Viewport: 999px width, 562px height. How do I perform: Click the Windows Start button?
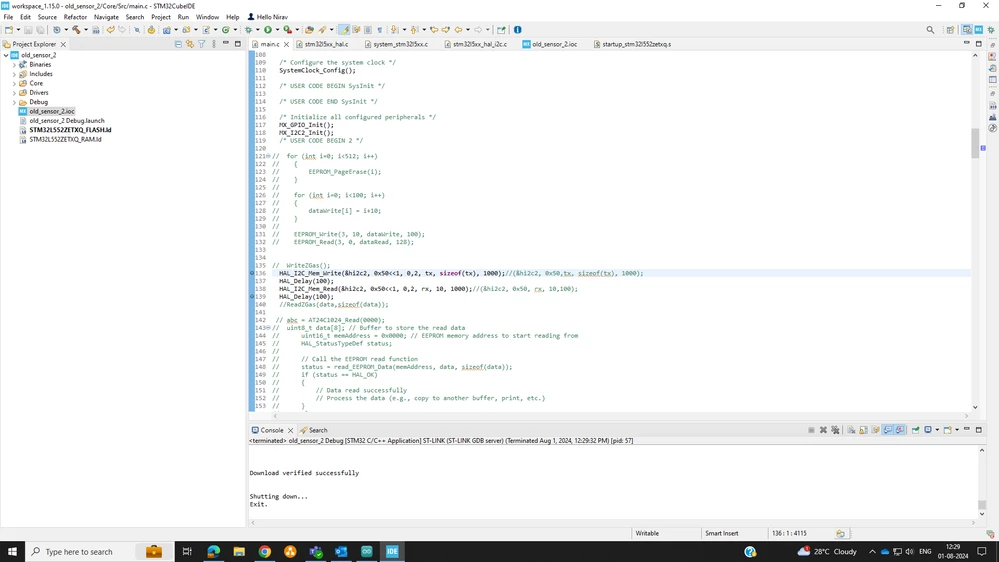(x=12, y=551)
